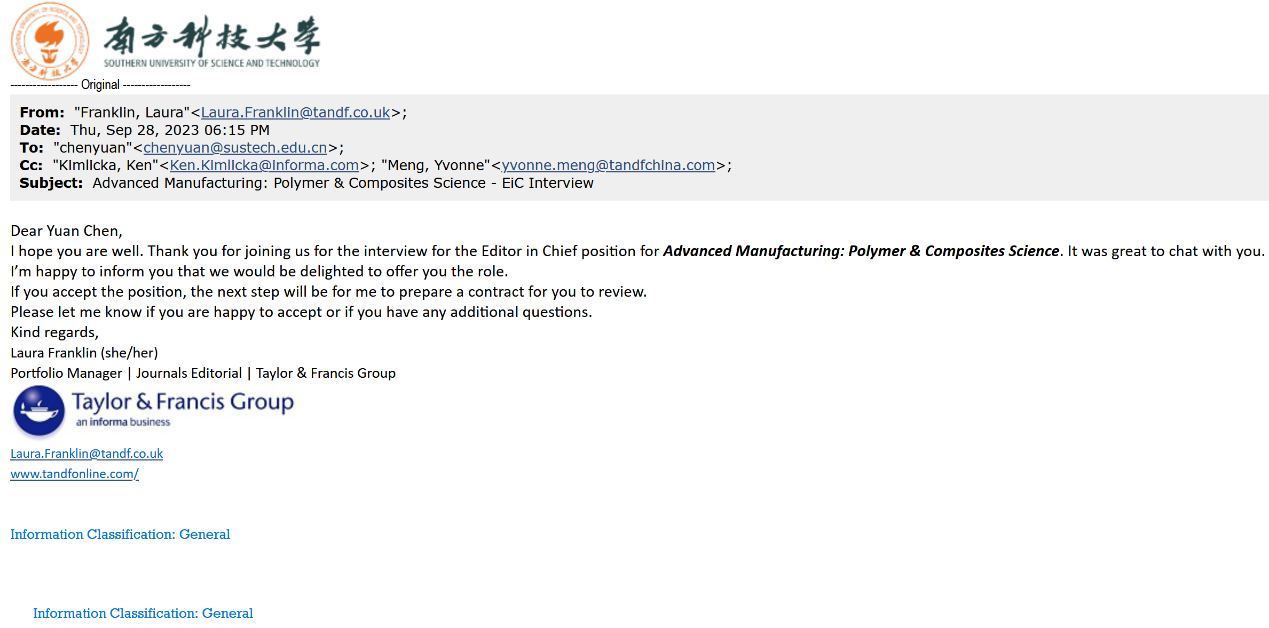Open recipient link chenyuan@sustech.edu.cn

pyautogui.click(x=235, y=148)
